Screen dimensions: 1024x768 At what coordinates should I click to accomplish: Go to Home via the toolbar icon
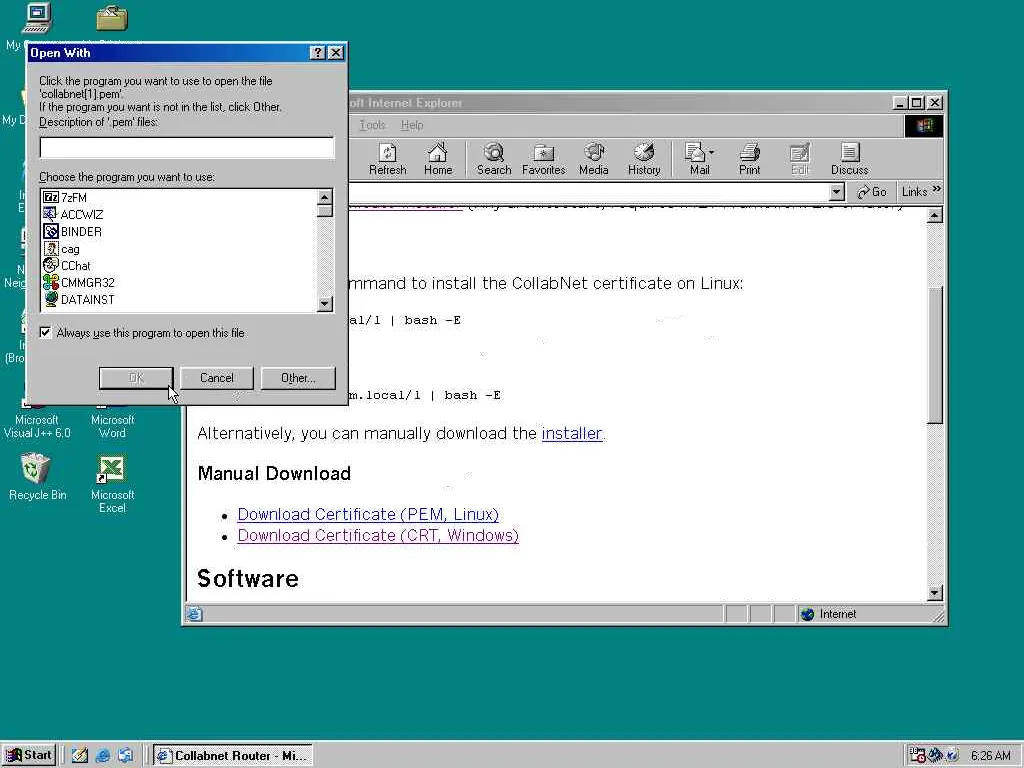(438, 159)
